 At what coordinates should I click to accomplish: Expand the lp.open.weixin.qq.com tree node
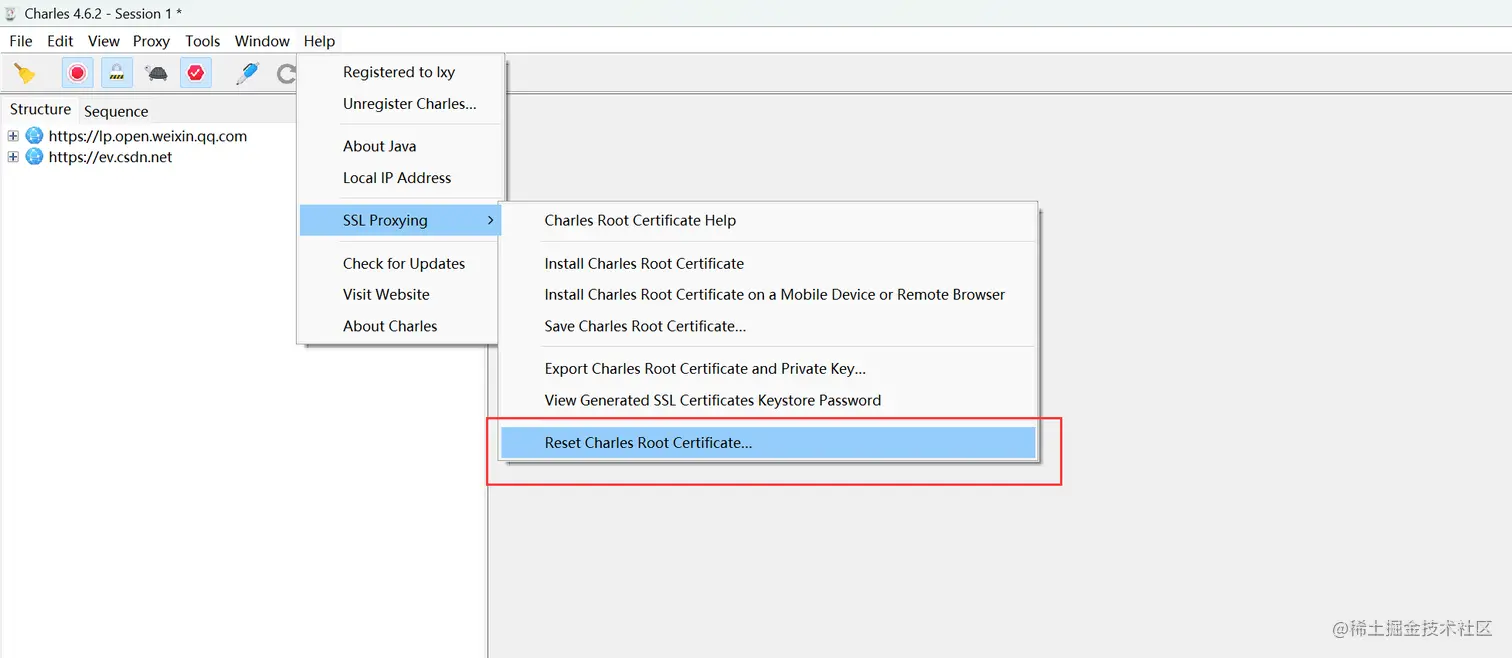[x=13, y=136]
